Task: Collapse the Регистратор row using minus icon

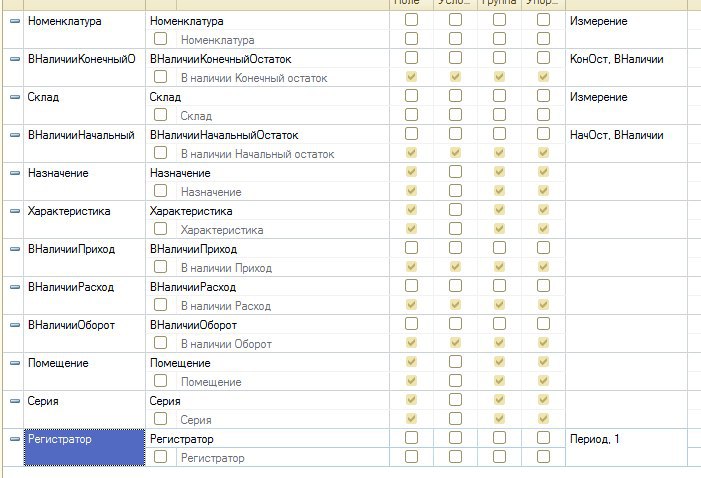Action: pos(15,439)
